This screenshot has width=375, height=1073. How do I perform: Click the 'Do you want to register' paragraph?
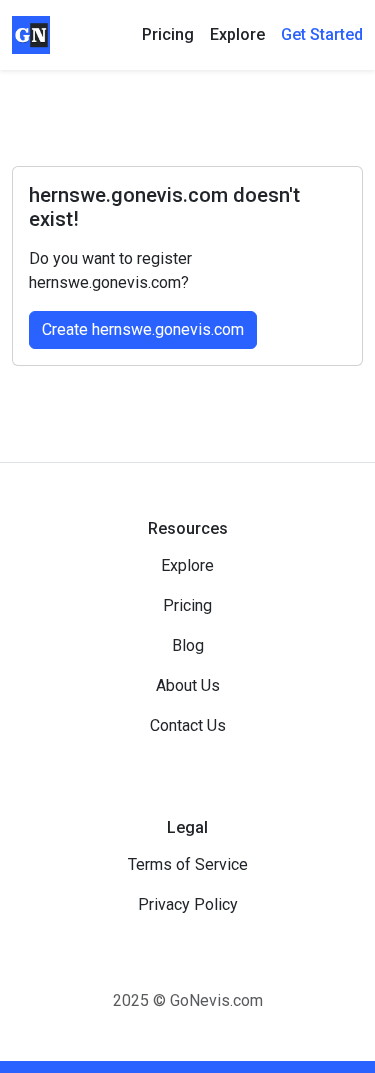click(x=110, y=270)
